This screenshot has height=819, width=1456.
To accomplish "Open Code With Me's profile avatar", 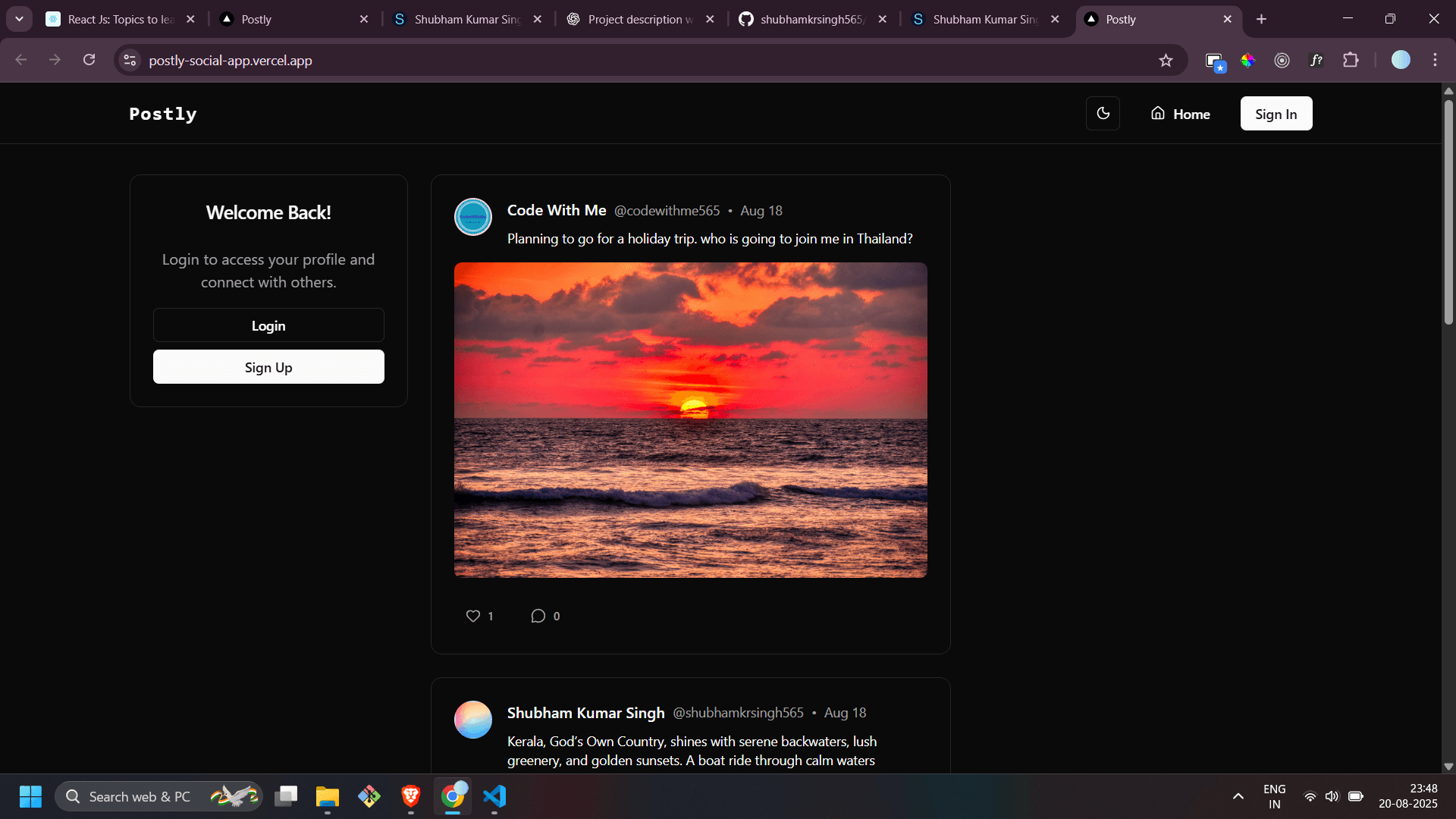I will [x=472, y=217].
